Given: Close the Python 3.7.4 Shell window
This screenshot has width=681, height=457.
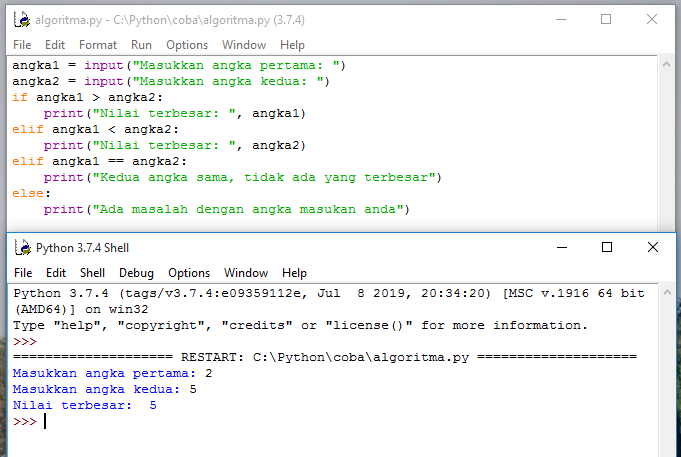Looking at the screenshot, I should coord(653,247).
